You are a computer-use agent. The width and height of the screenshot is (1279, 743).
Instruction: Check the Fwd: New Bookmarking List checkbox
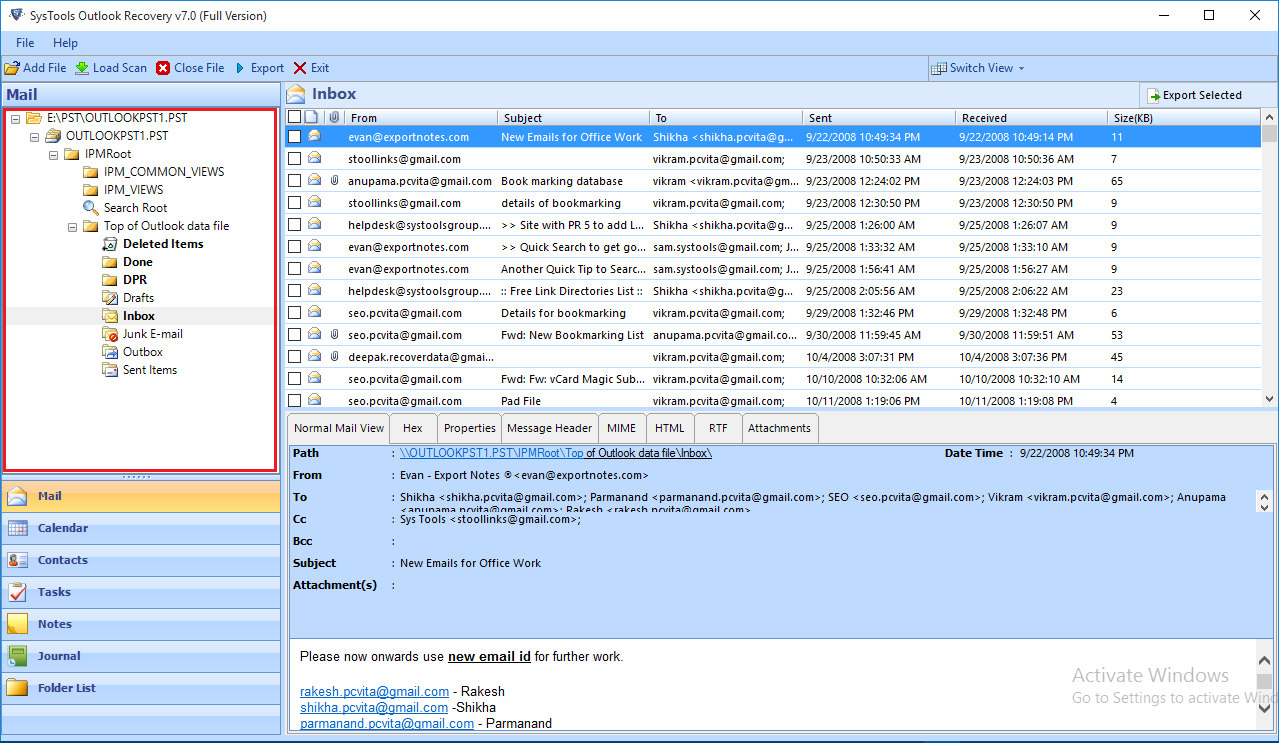[x=294, y=335]
